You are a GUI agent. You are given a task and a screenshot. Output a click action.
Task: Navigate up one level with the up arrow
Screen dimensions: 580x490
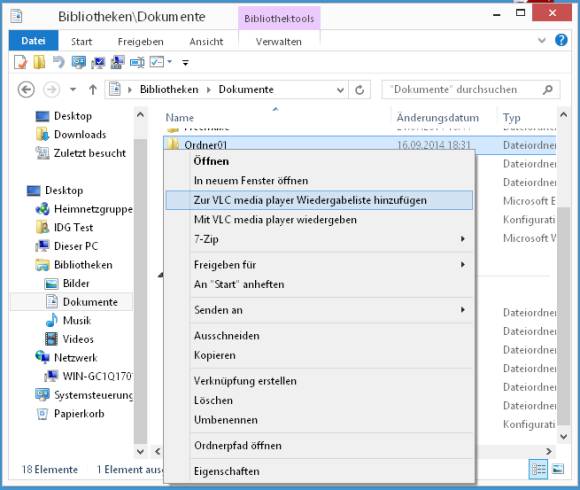tap(93, 89)
